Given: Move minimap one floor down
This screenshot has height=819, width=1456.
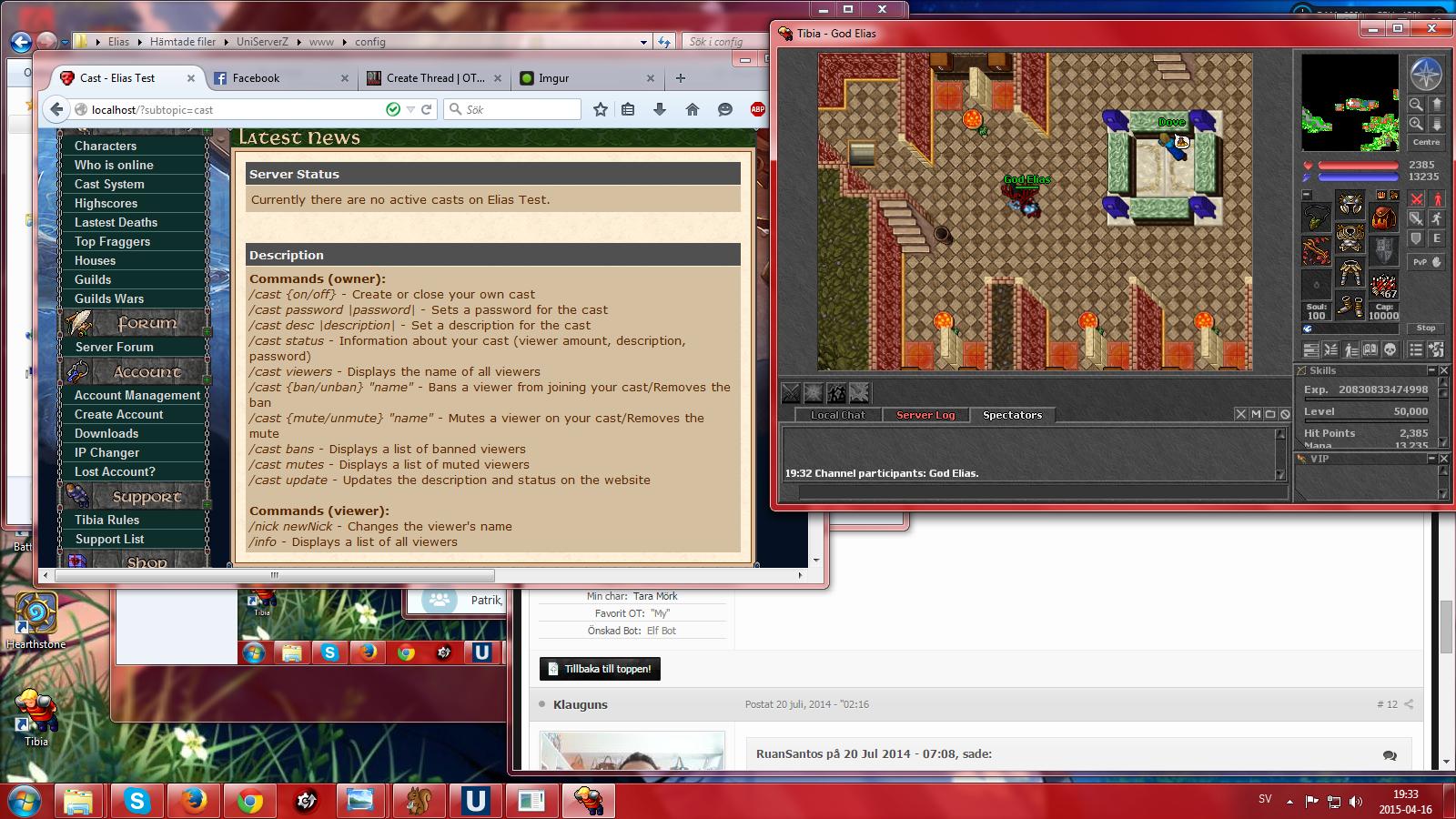Looking at the screenshot, I should (x=1437, y=124).
